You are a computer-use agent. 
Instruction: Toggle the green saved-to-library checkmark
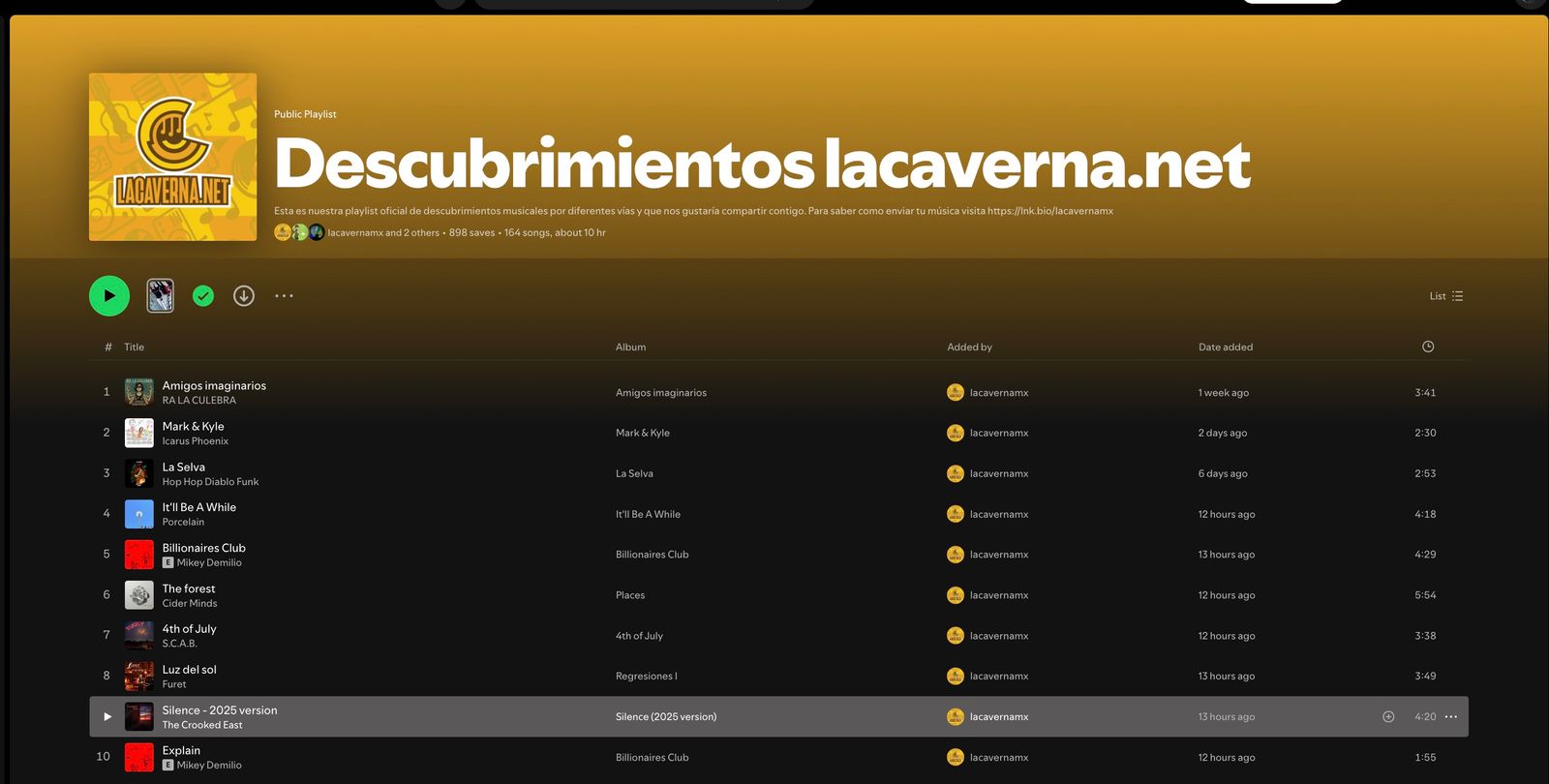(x=203, y=296)
